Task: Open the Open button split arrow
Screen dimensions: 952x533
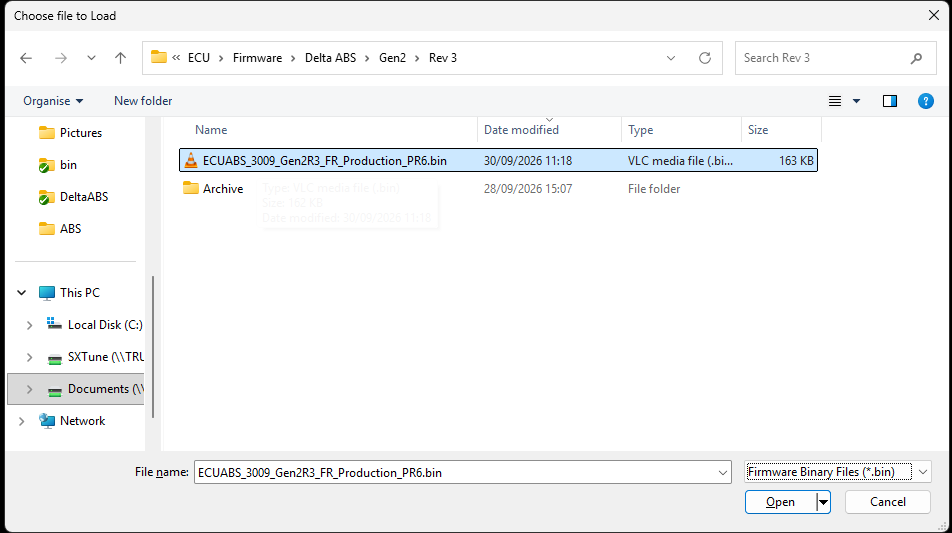Action: [x=823, y=502]
